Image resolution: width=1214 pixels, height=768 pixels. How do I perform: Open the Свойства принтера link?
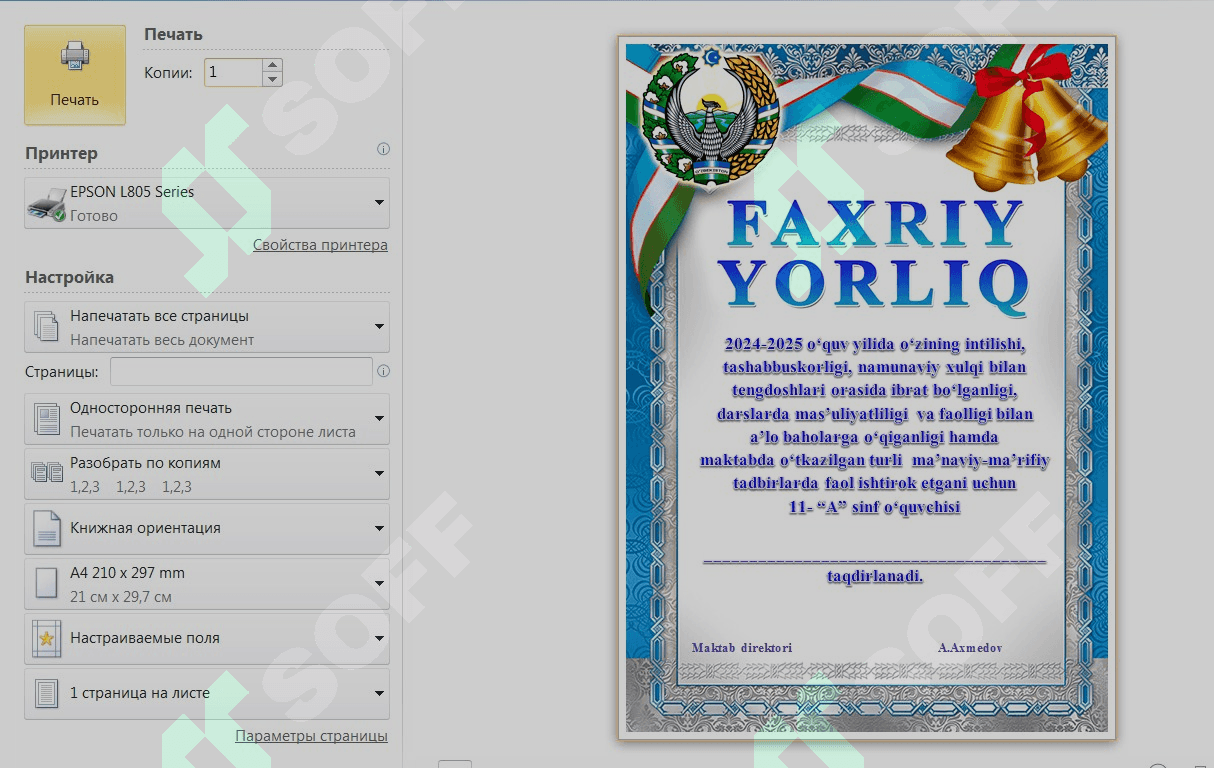coord(320,245)
